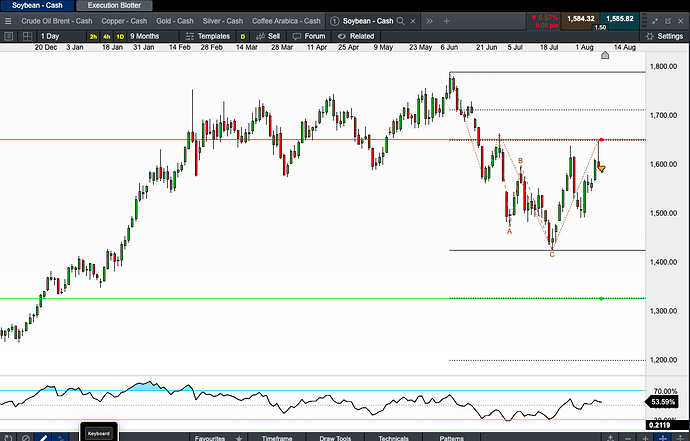Toggle the 2h timeframe shortcut

pos(92,36)
